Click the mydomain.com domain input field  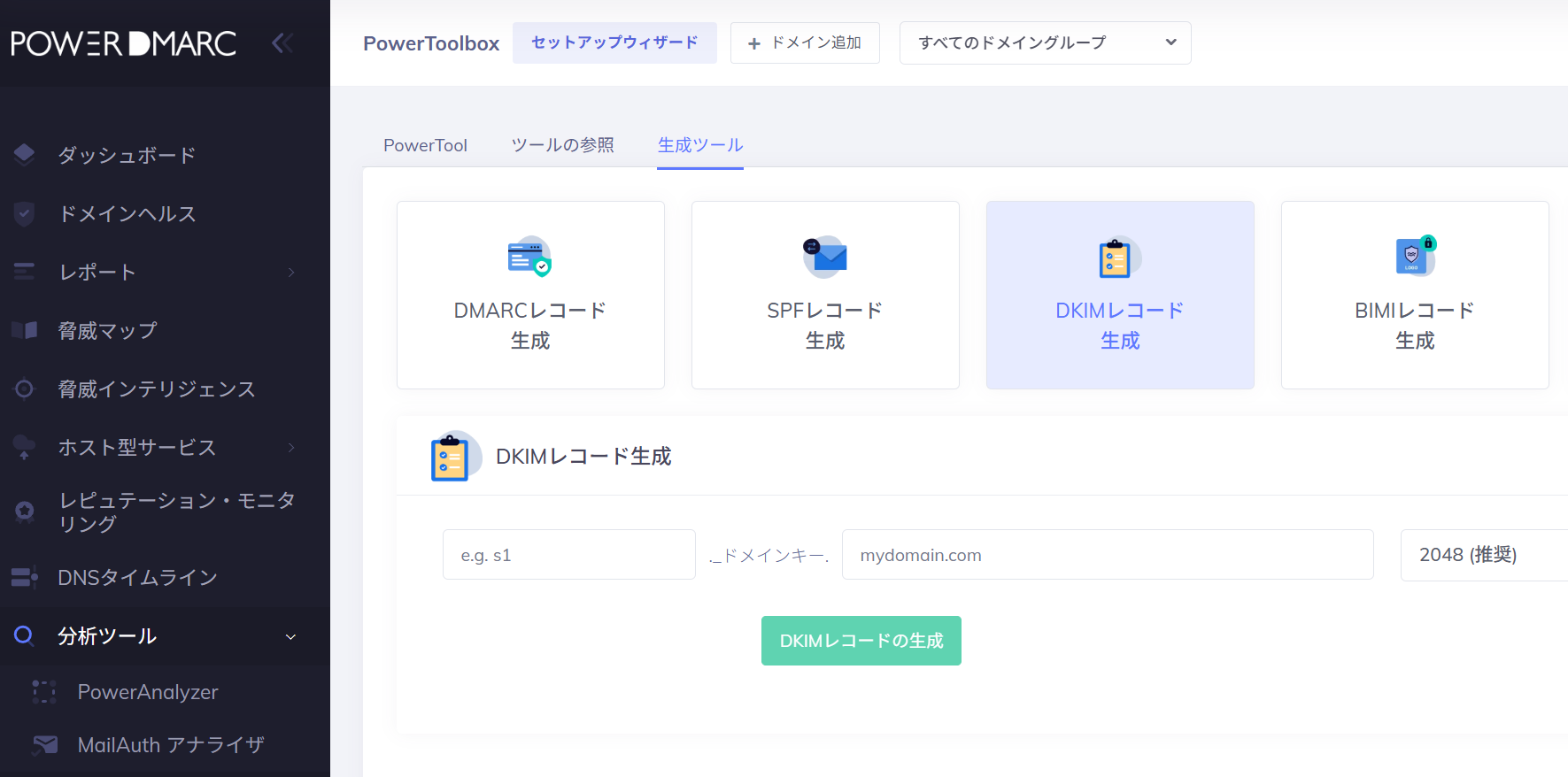click(x=1107, y=555)
